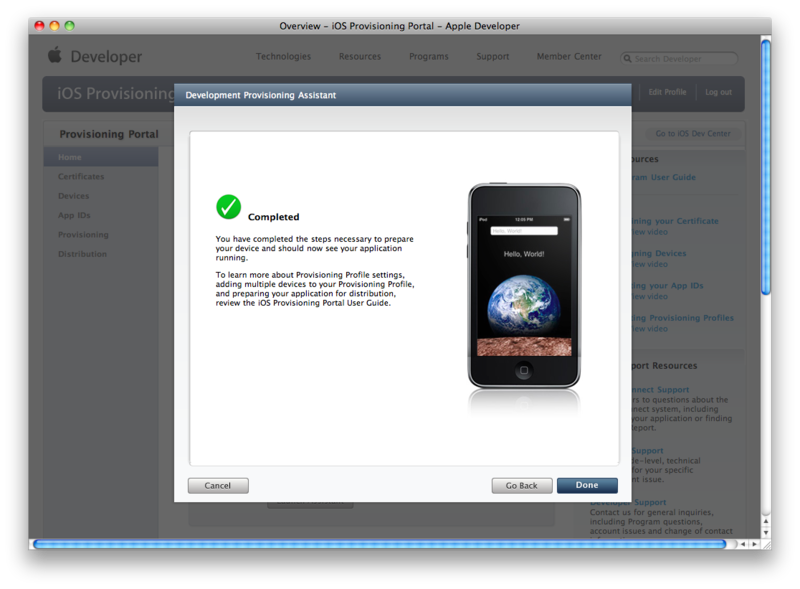Click the Provisioning Portal heading
This screenshot has height=589, width=800.
(x=109, y=134)
